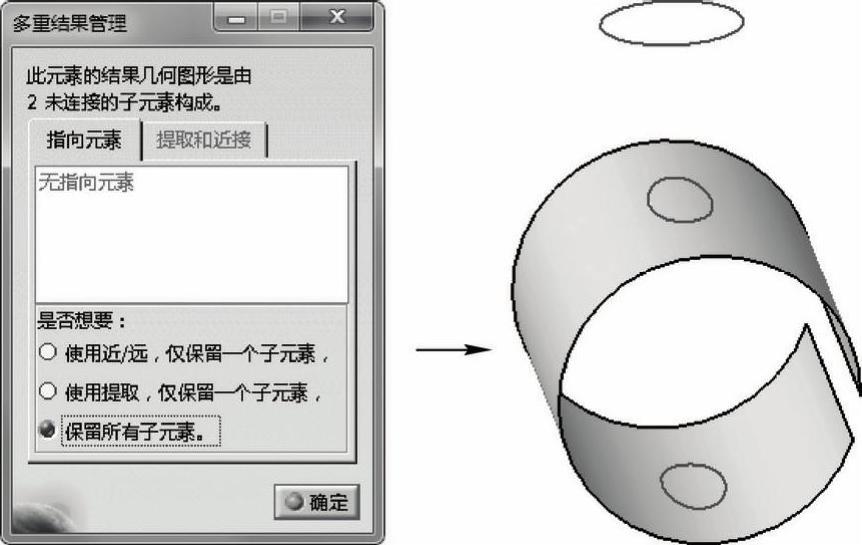The height and width of the screenshot is (545, 862).
Task: Click the decorative sphere in dialog corner
Action: (x=47, y=509)
